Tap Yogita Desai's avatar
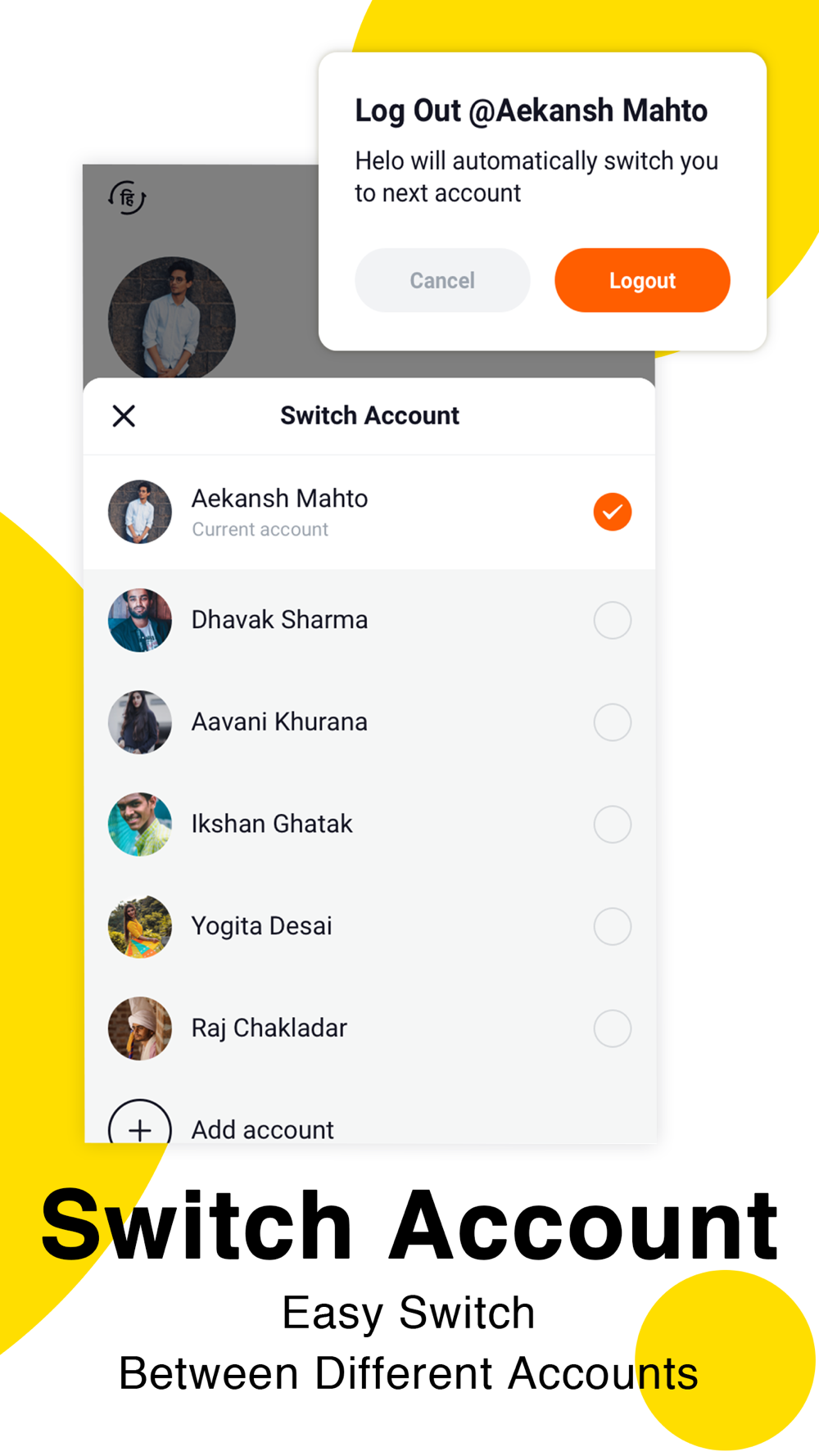The image size is (819, 1456). (140, 926)
